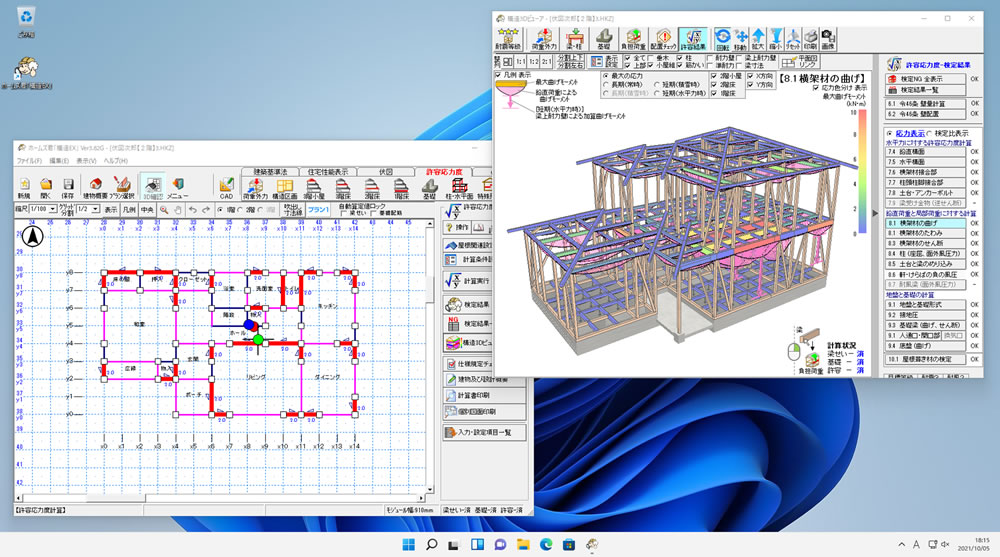Open the CAD icon in main window
Screen dimensions: 1000x557
pyautogui.click(x=226, y=188)
